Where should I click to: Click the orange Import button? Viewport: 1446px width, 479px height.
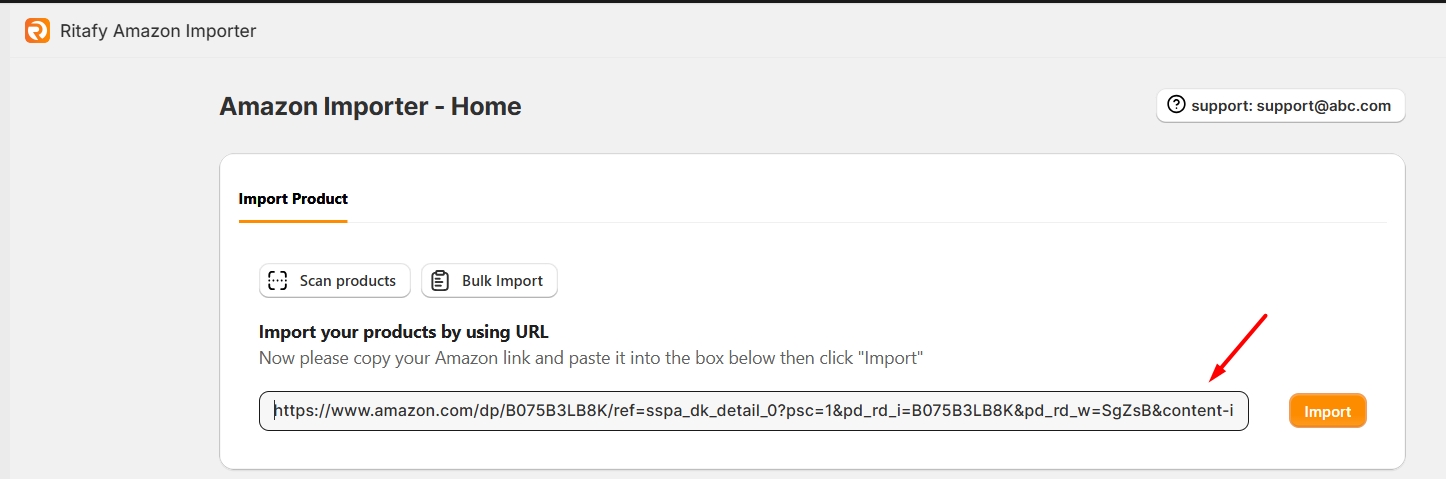[x=1327, y=411]
